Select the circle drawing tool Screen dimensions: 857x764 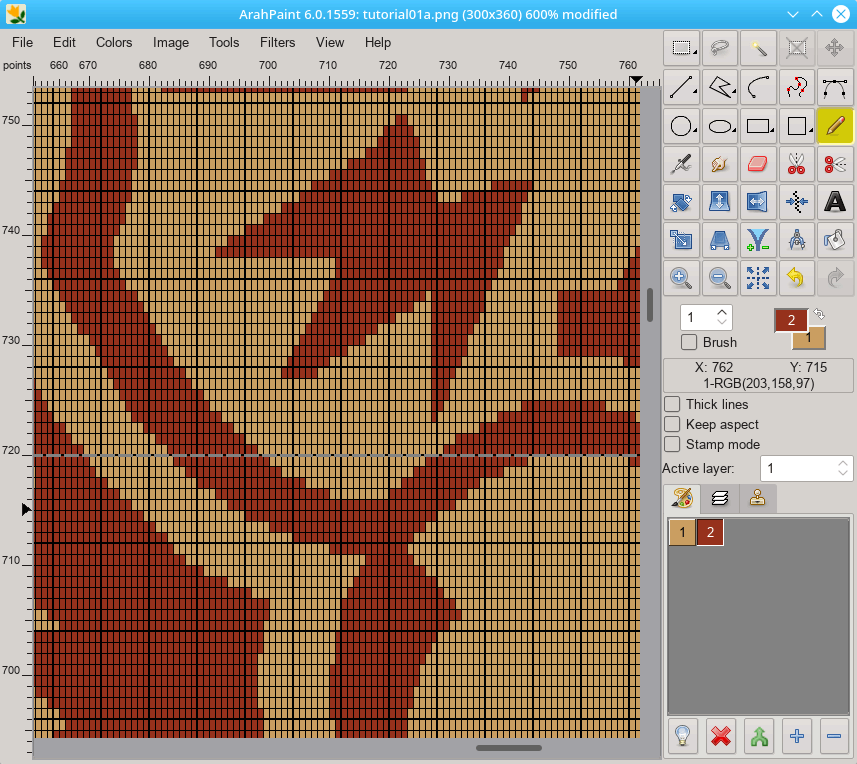(x=682, y=126)
